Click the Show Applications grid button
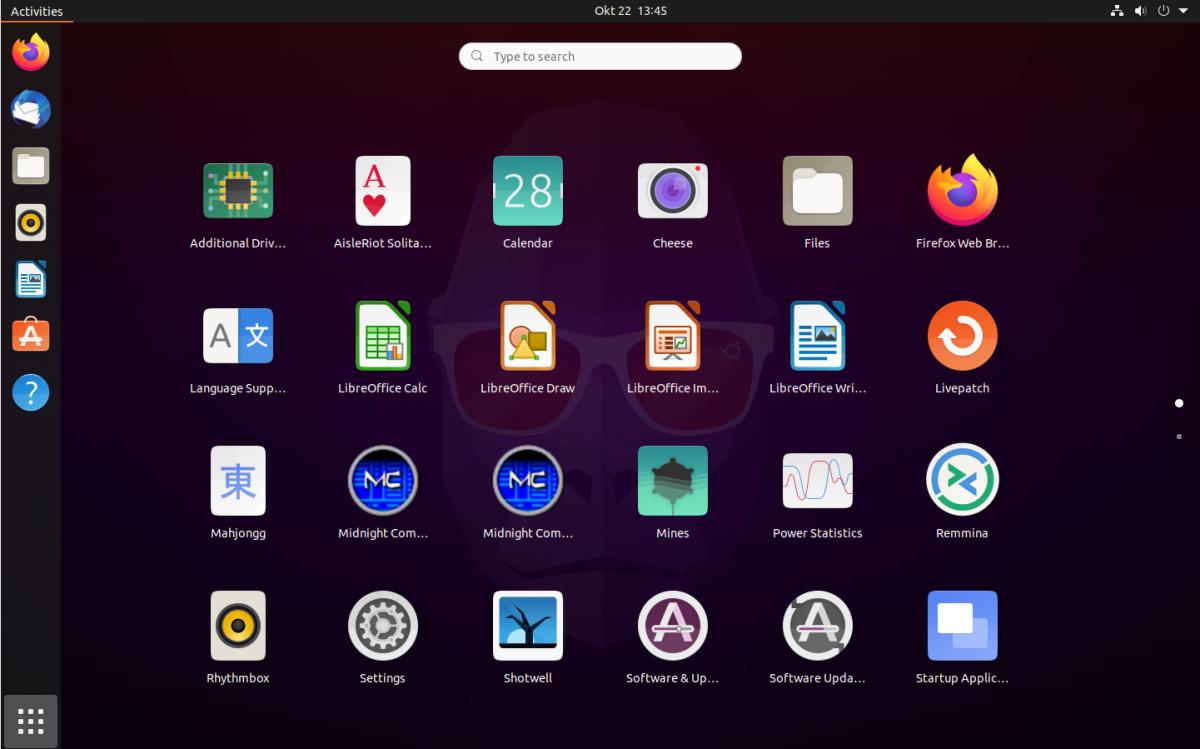The image size is (1200, 749). coord(30,721)
